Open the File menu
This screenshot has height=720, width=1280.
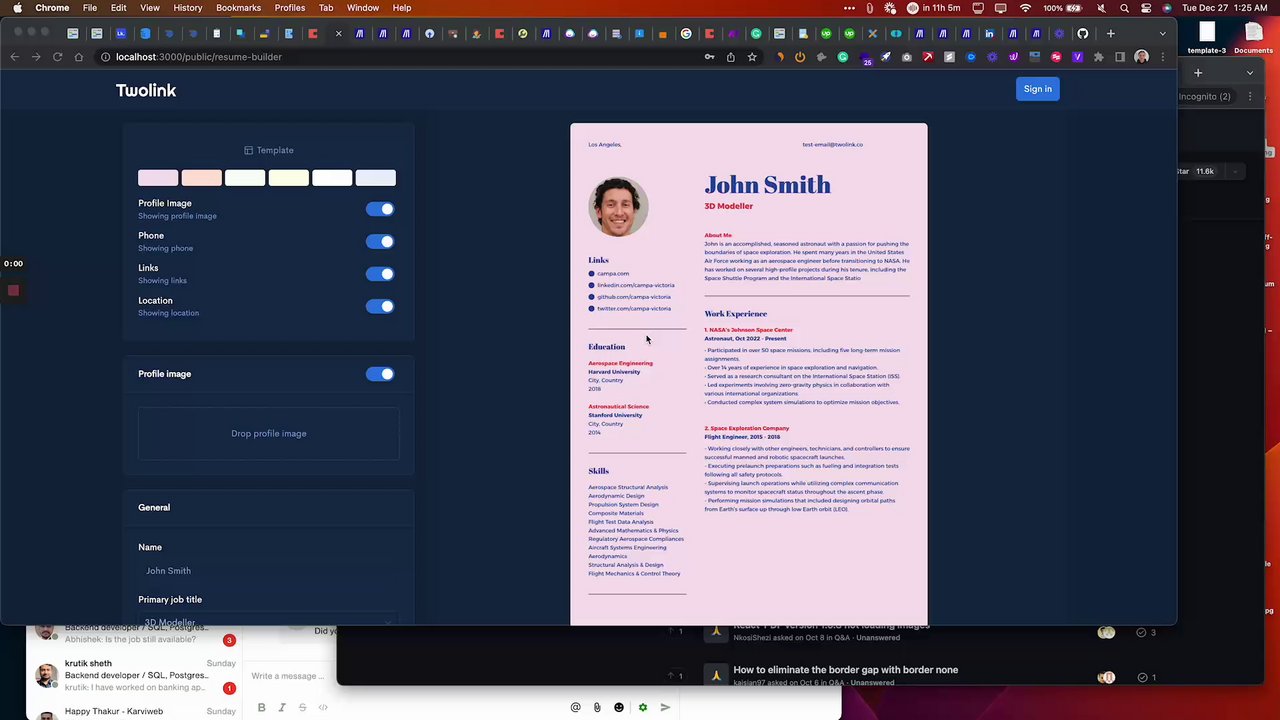pyautogui.click(x=90, y=8)
